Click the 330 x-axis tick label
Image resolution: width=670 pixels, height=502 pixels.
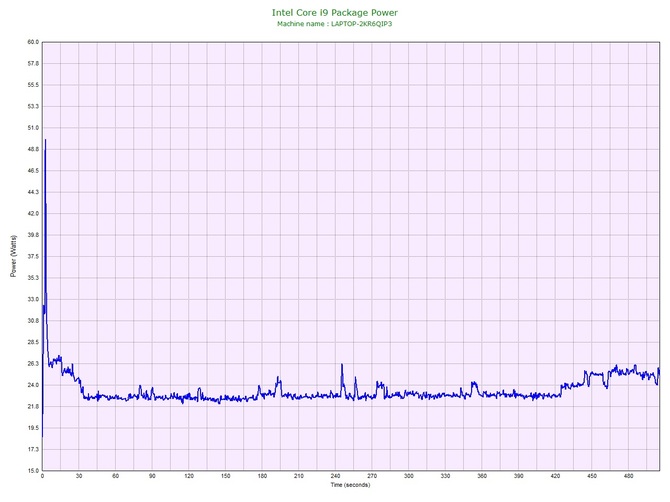click(x=445, y=476)
